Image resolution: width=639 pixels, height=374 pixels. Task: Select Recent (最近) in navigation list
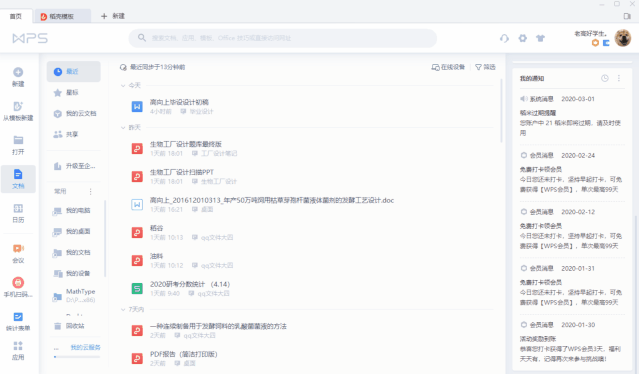(x=73, y=71)
